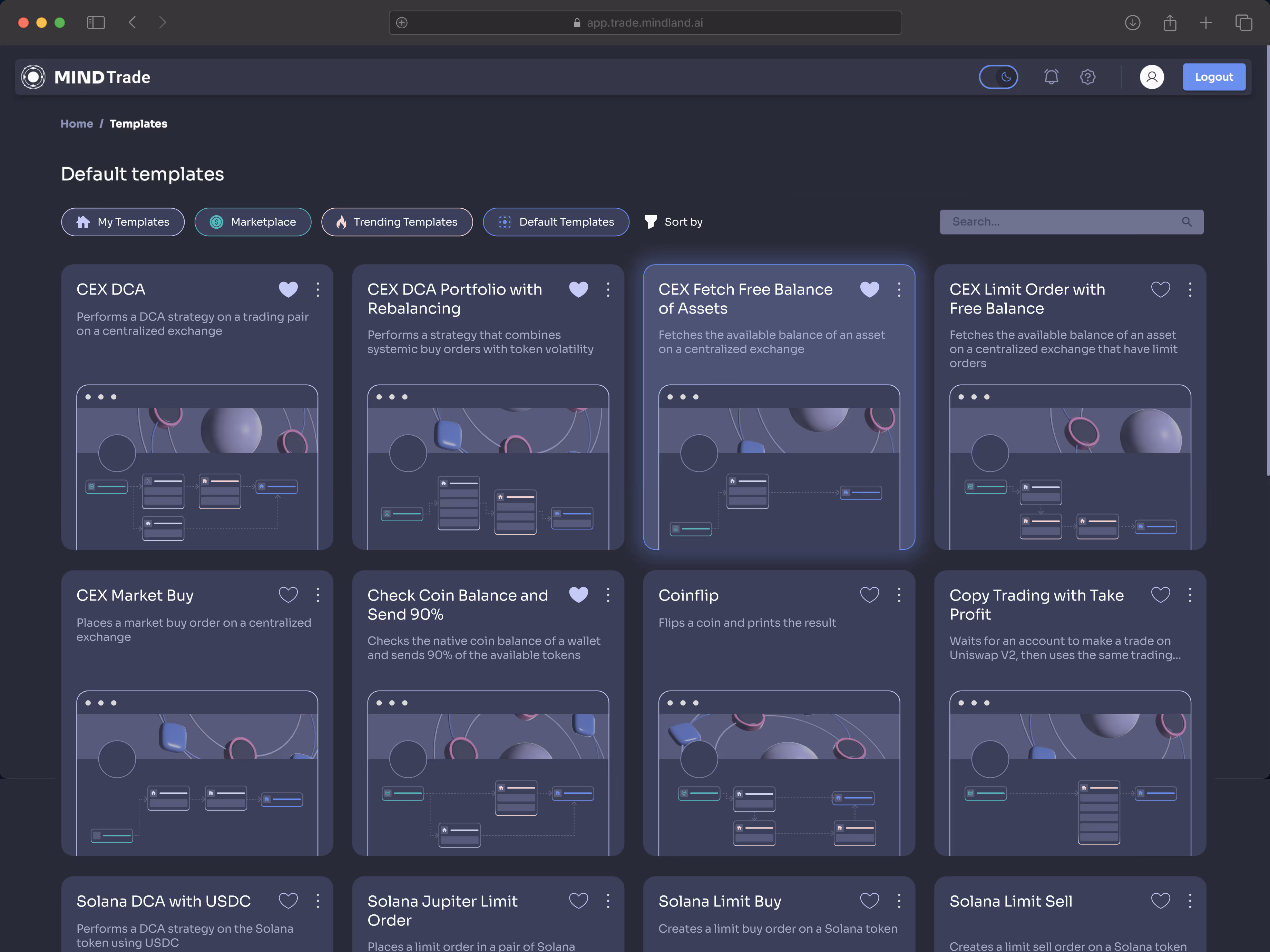Screen dimensions: 1270x952
Task: Open the user profile avatar
Action: point(1151,77)
